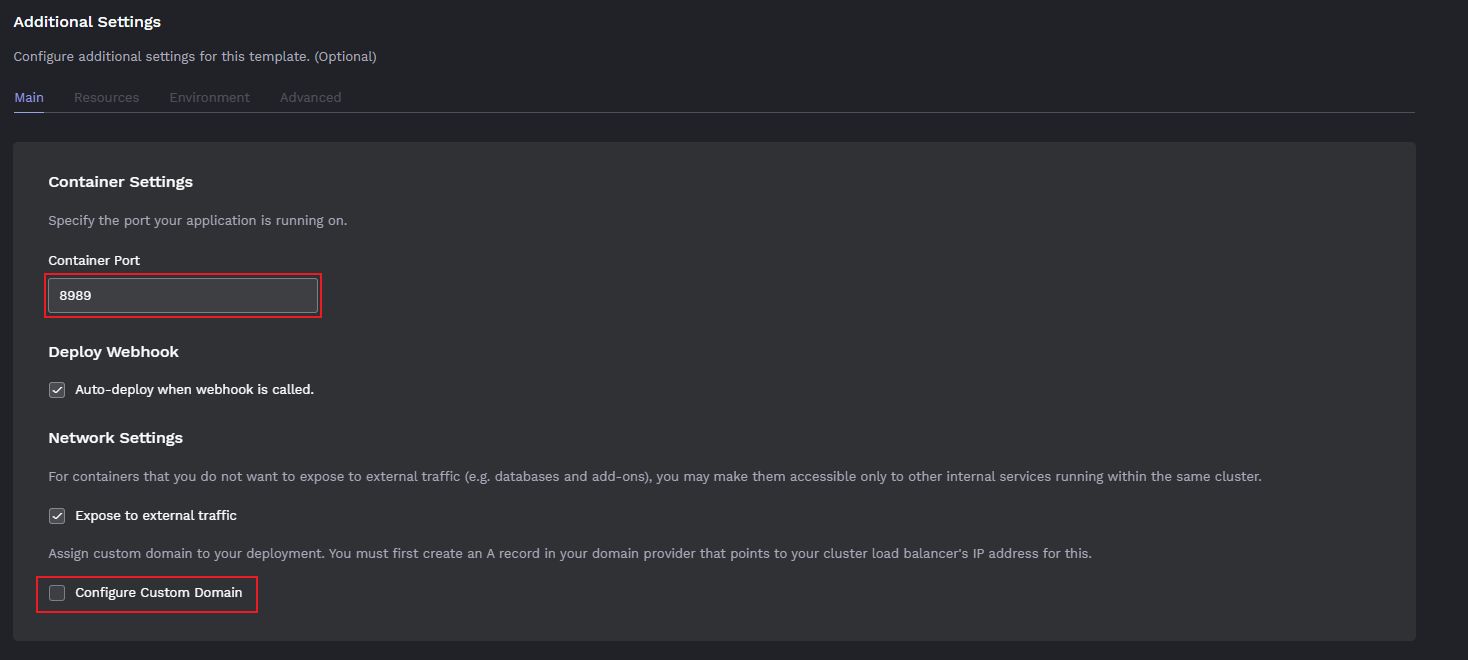Click the 'Auto-deploy when webhook is called.' label
This screenshot has height=660, width=1468.
(194, 390)
